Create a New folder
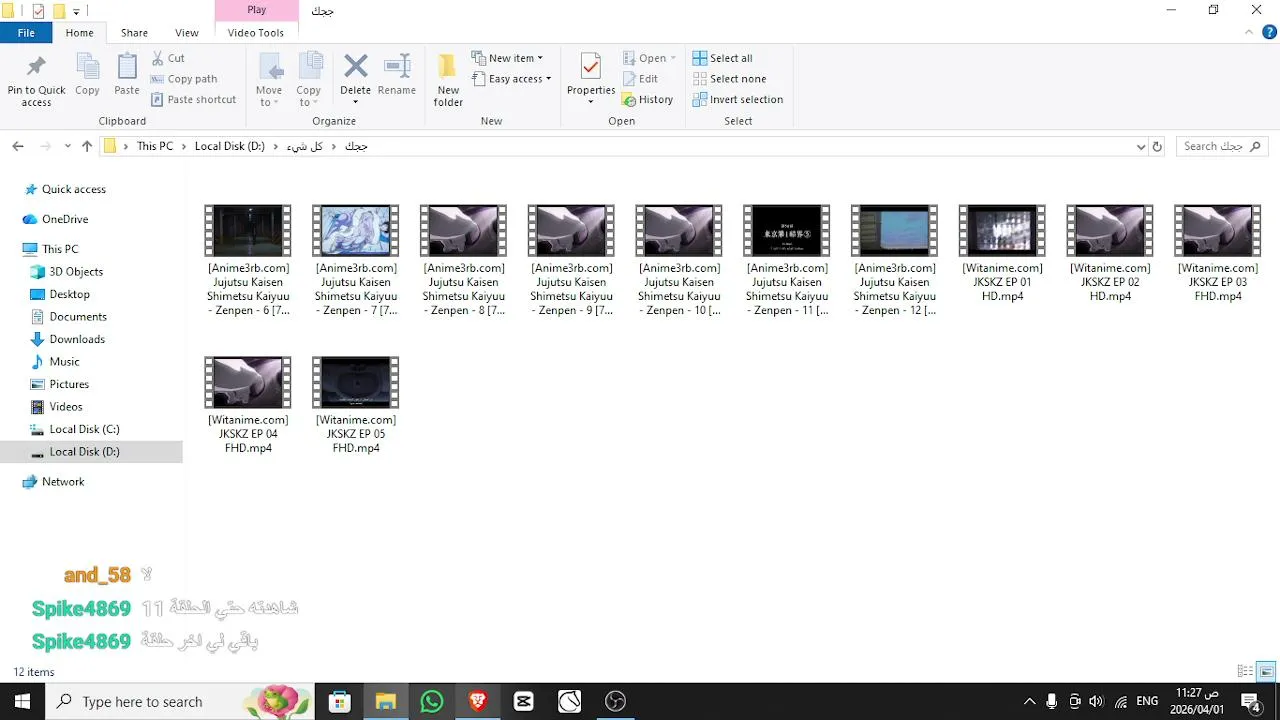The height and width of the screenshot is (720, 1280). tap(448, 80)
